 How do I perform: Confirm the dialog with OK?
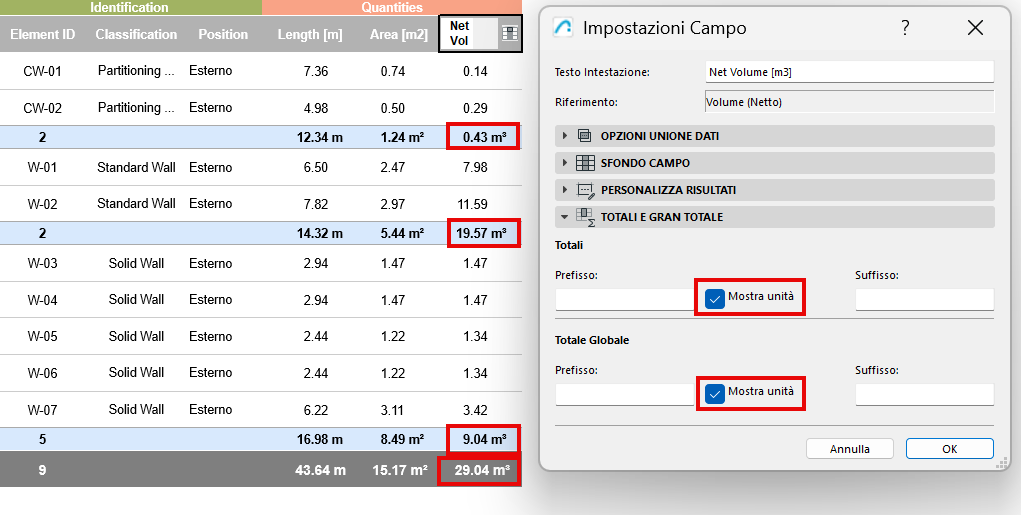click(x=949, y=449)
